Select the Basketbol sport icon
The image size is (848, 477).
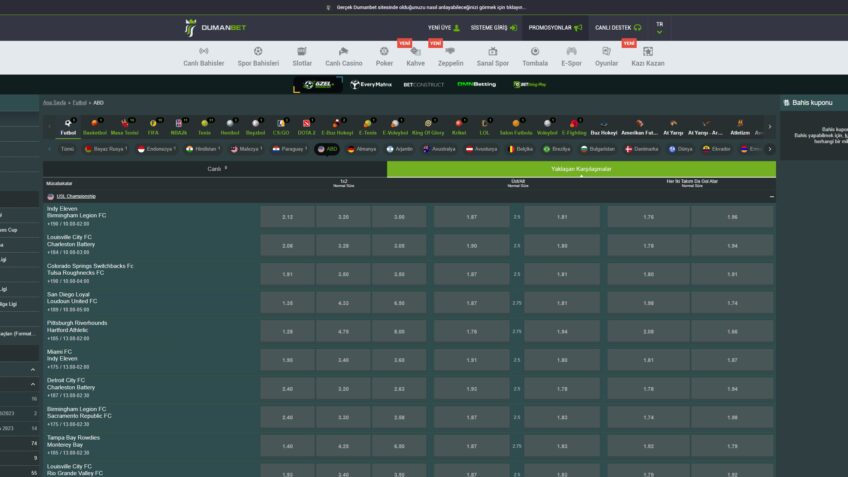pyautogui.click(x=95, y=126)
